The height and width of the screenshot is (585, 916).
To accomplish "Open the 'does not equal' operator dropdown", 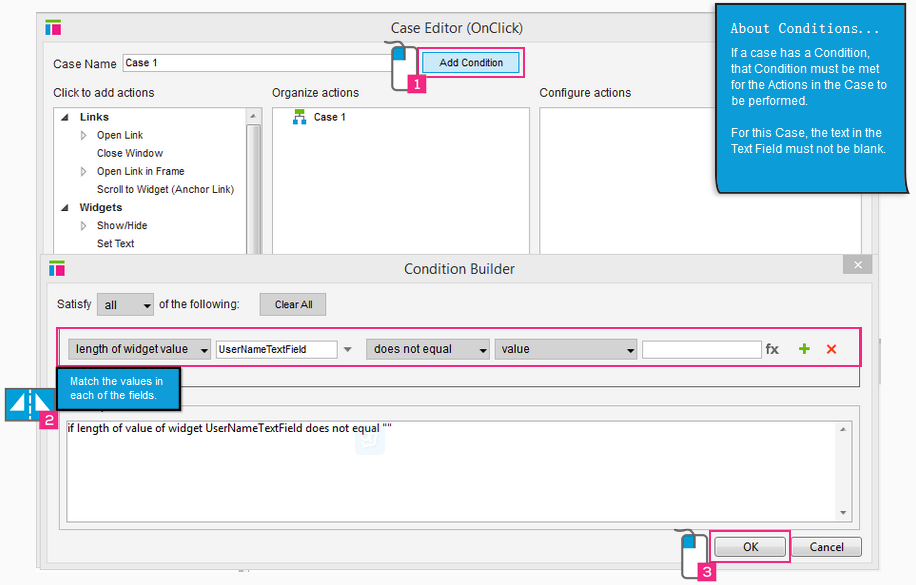I will coord(427,349).
